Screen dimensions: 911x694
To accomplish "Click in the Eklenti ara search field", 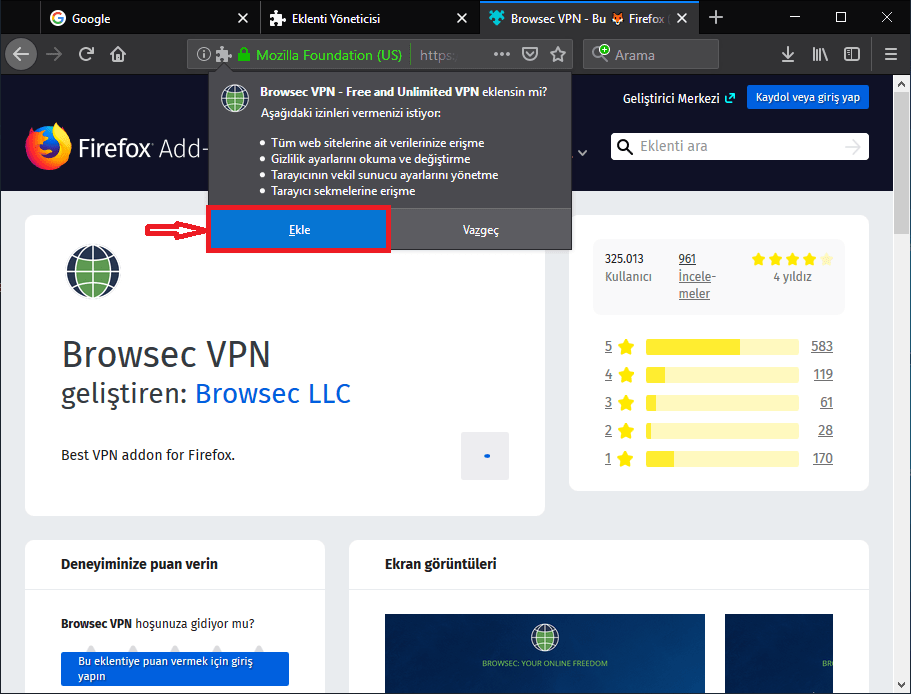I will pyautogui.click(x=739, y=146).
